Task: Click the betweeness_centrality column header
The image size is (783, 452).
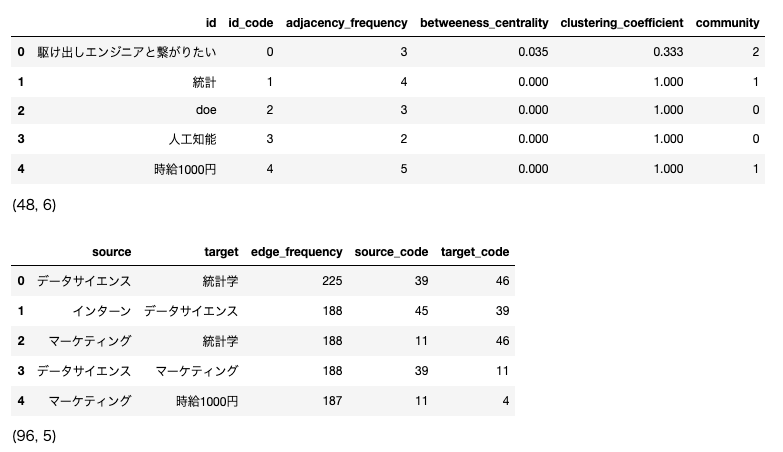Action: [x=484, y=23]
